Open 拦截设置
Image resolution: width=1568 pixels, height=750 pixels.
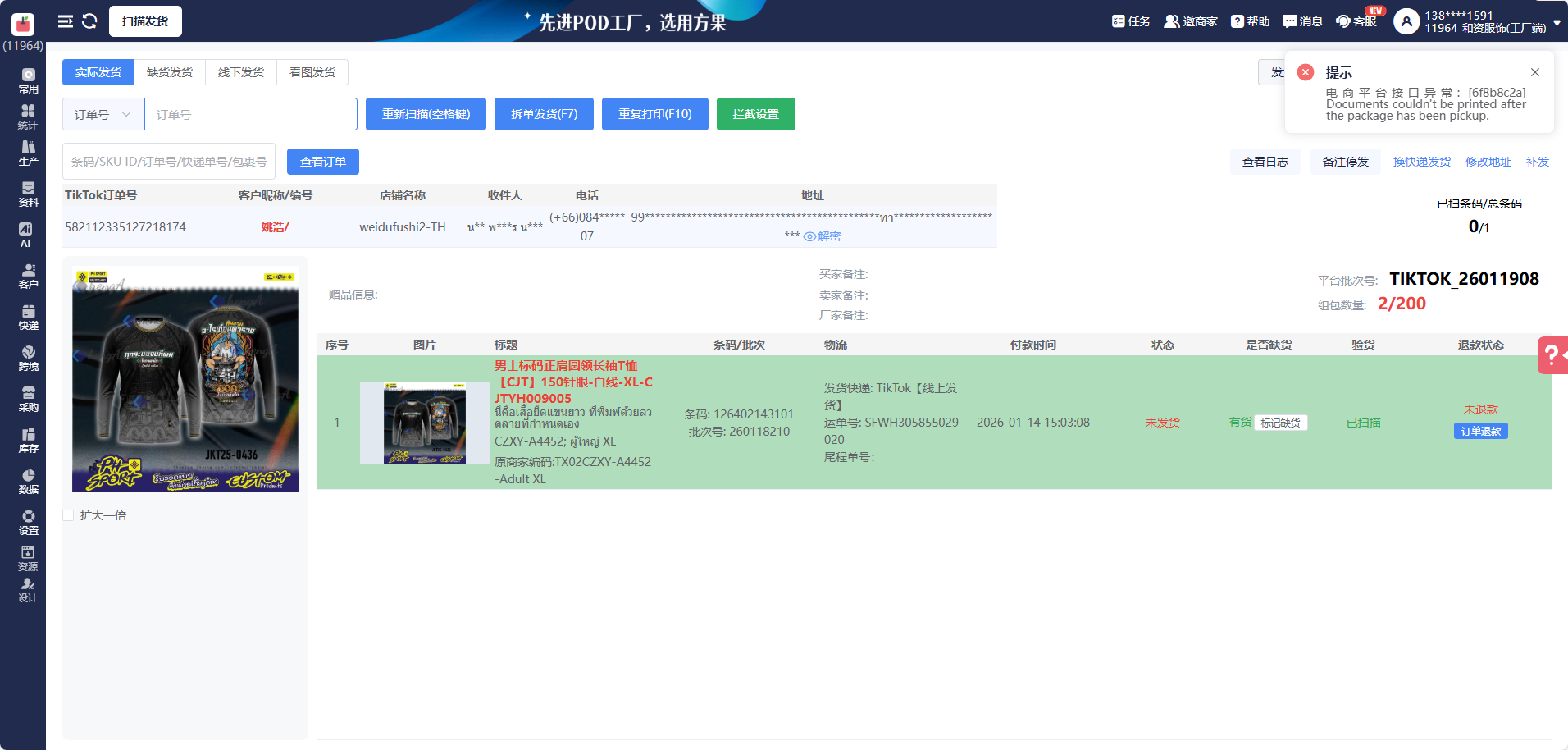755,114
